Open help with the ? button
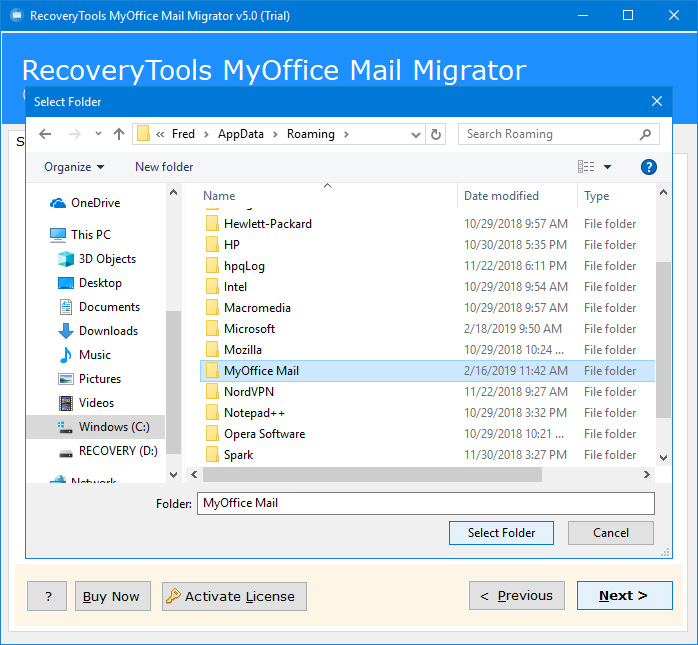698x645 pixels. [x=47, y=596]
